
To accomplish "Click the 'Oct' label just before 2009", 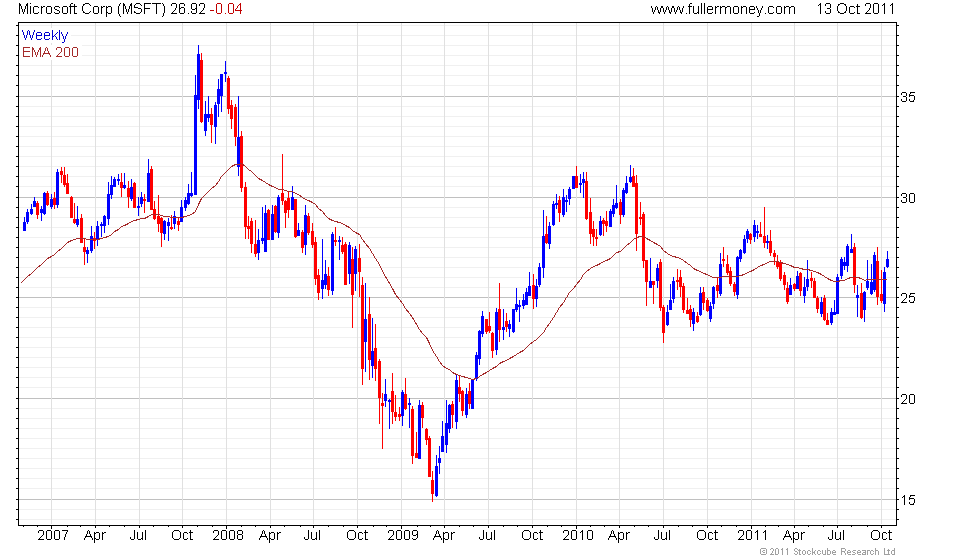I will point(357,536).
